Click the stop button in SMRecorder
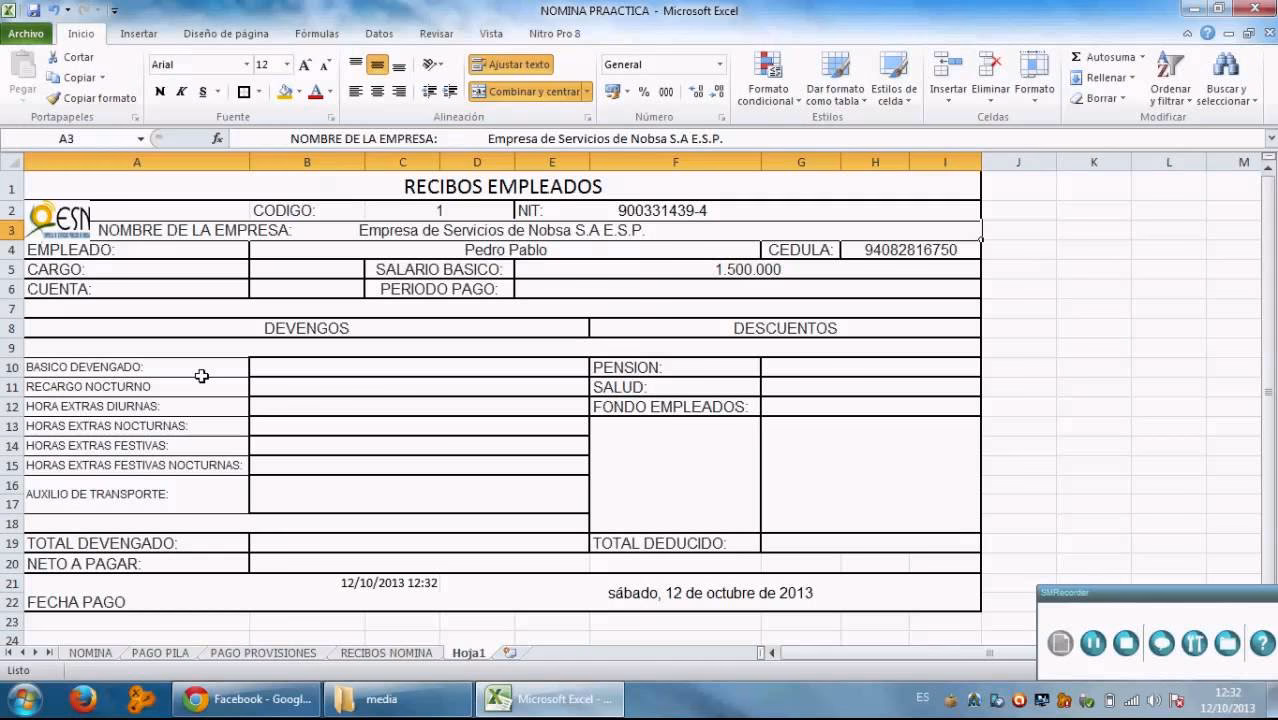The image size is (1278, 720). pyautogui.click(x=1126, y=643)
